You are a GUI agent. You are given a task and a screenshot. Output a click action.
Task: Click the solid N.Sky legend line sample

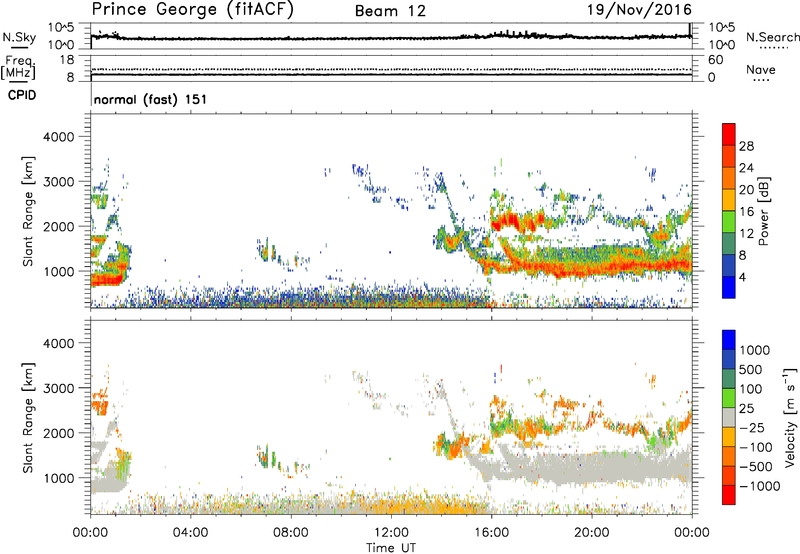click(x=19, y=48)
